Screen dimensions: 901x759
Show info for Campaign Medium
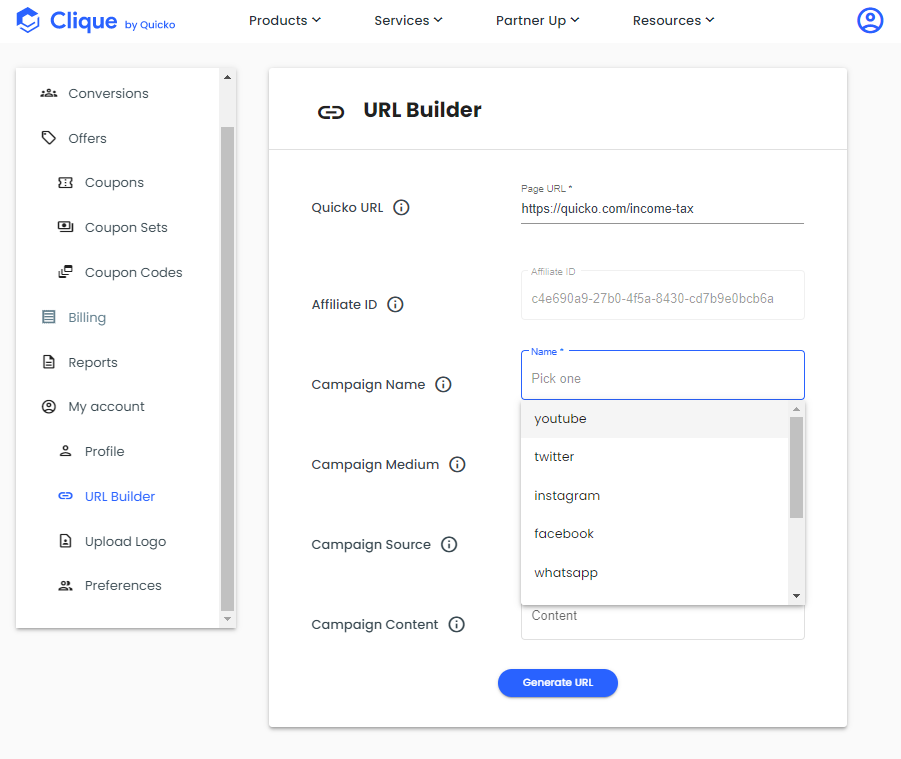tap(457, 464)
